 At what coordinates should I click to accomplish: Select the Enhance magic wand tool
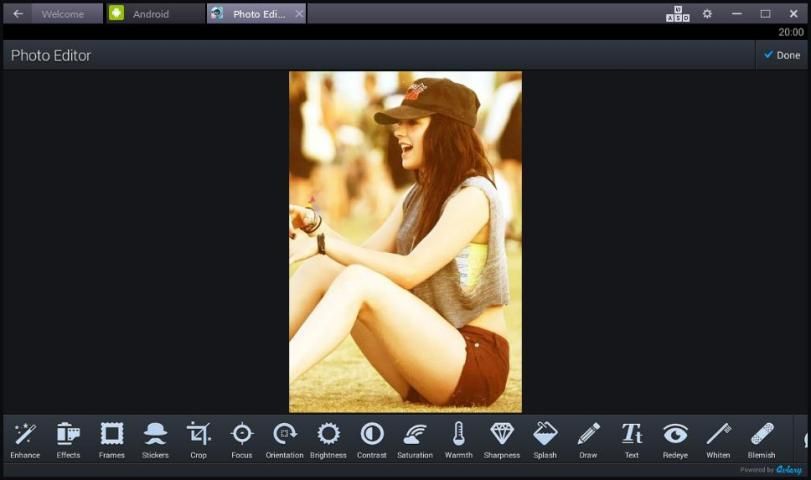(x=25, y=439)
